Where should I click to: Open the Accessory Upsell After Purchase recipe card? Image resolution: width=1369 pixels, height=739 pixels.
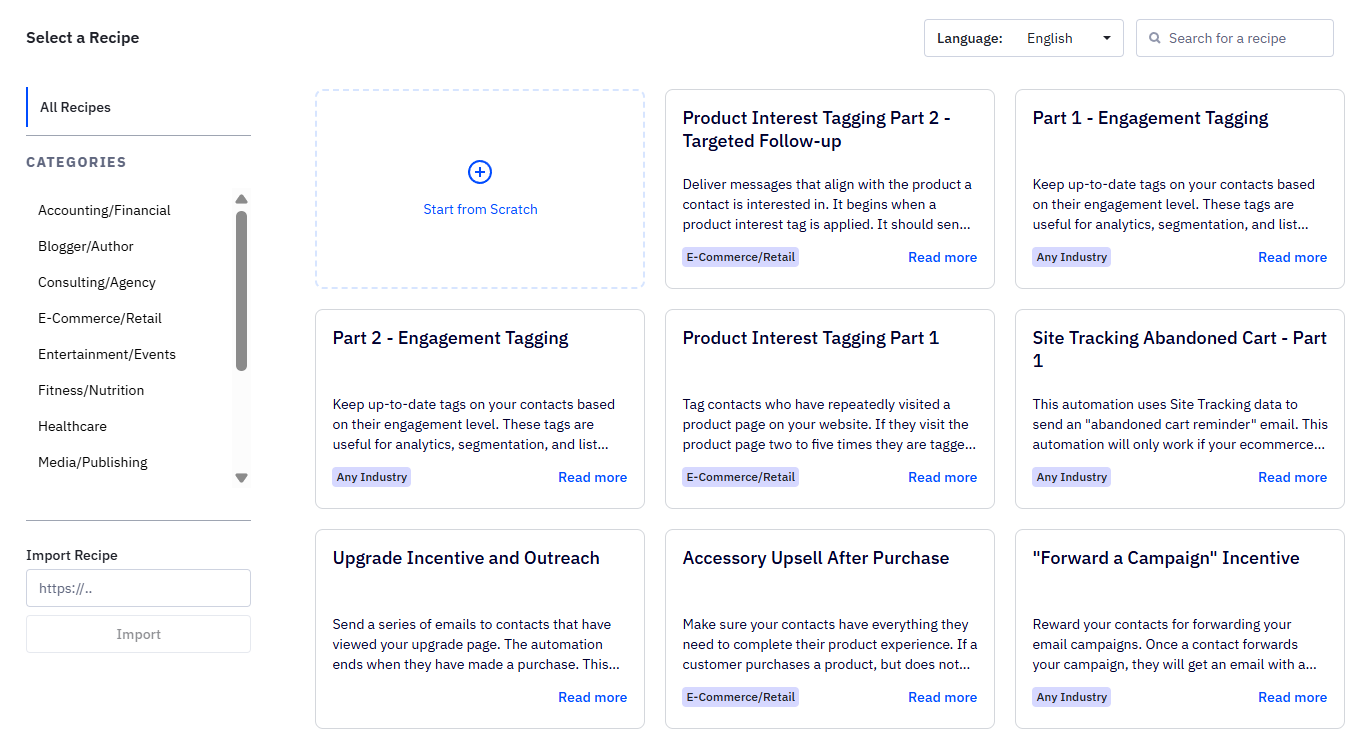coord(815,557)
